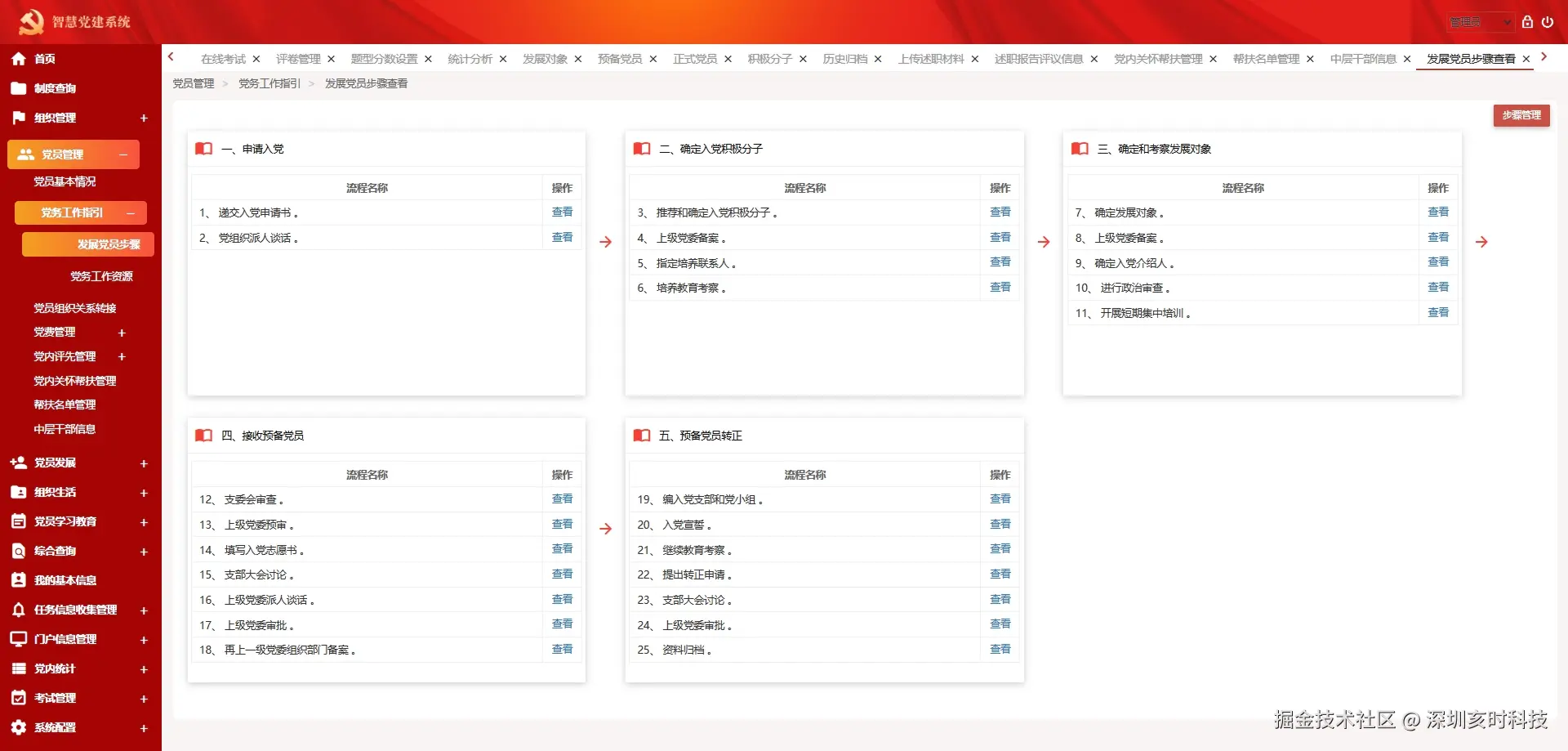The image size is (1568, 751).
Task: Click 查看 for 进行政治审查
Action: (x=1438, y=287)
